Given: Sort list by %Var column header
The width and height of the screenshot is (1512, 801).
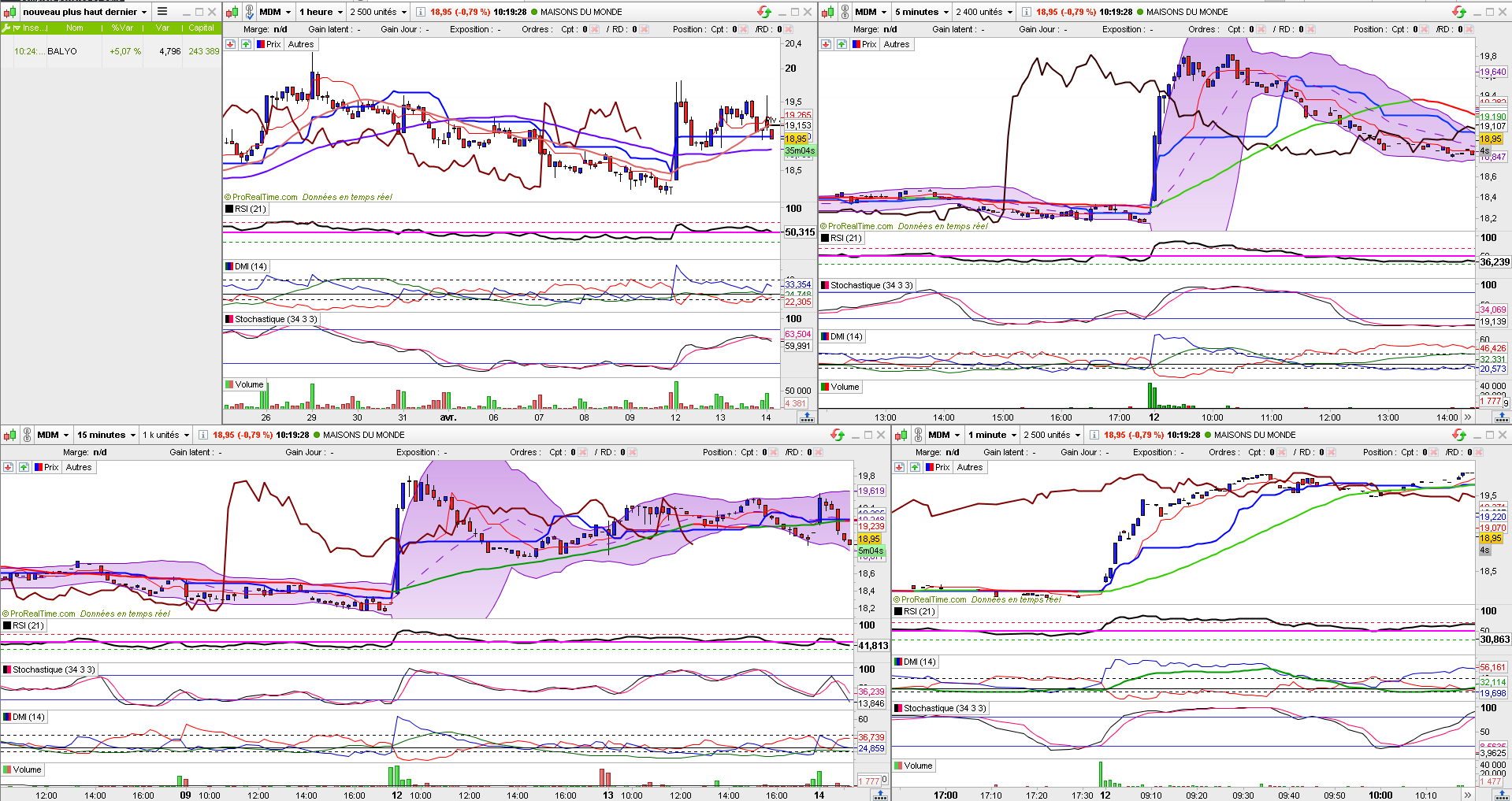Looking at the screenshot, I should click(122, 28).
